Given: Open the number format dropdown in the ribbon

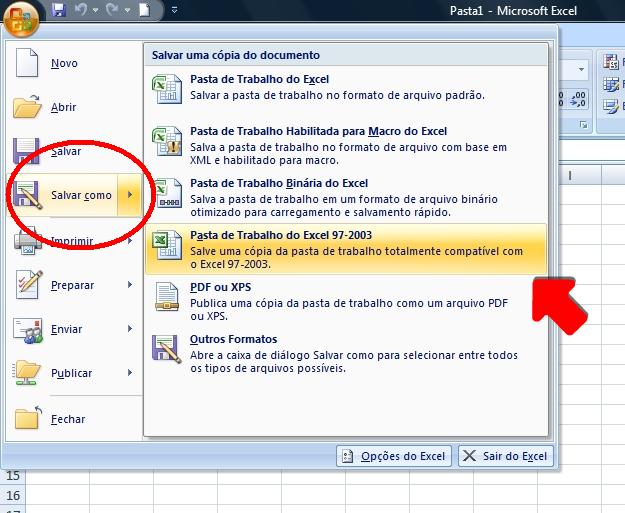Looking at the screenshot, I should (581, 70).
